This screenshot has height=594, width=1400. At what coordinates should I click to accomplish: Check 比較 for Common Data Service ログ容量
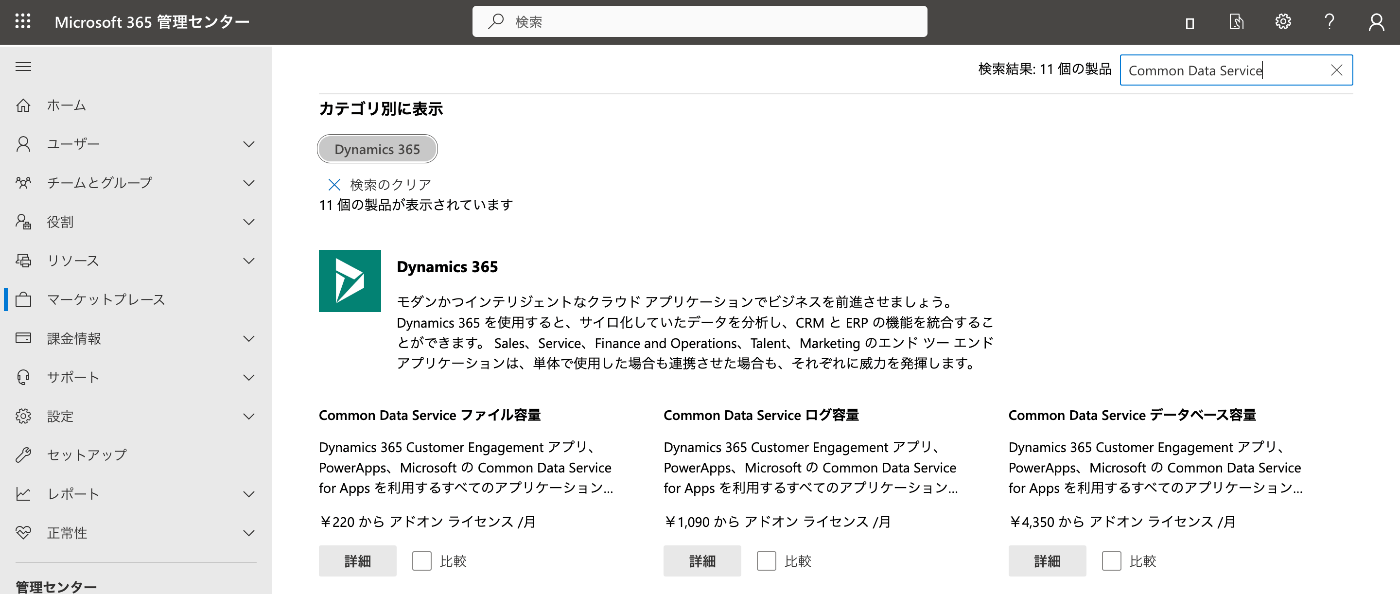tap(767, 561)
